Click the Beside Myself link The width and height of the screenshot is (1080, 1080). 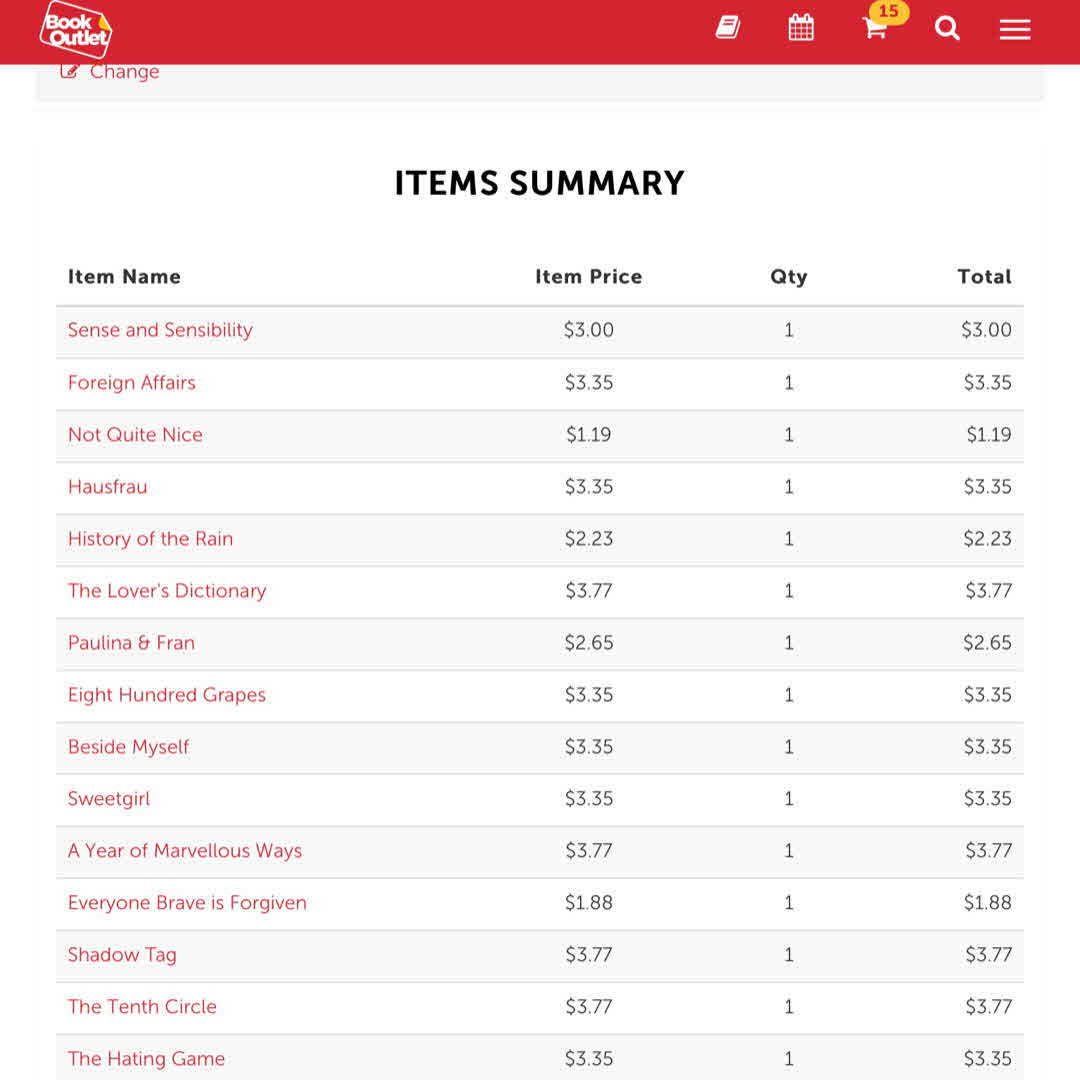(128, 746)
